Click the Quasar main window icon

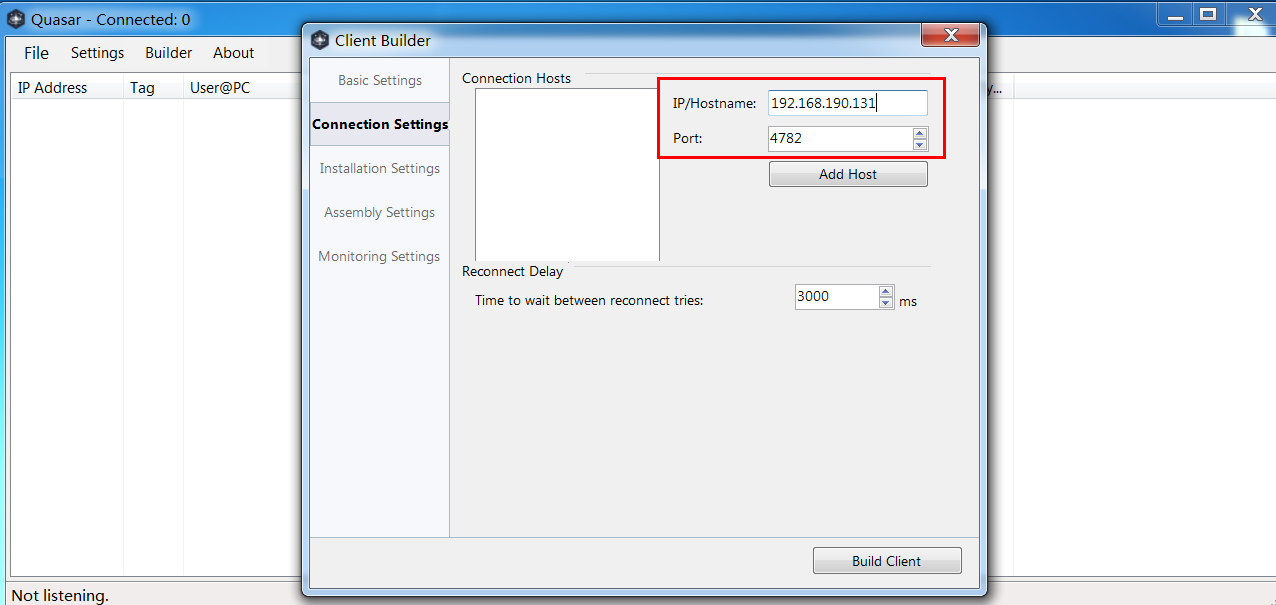point(16,19)
